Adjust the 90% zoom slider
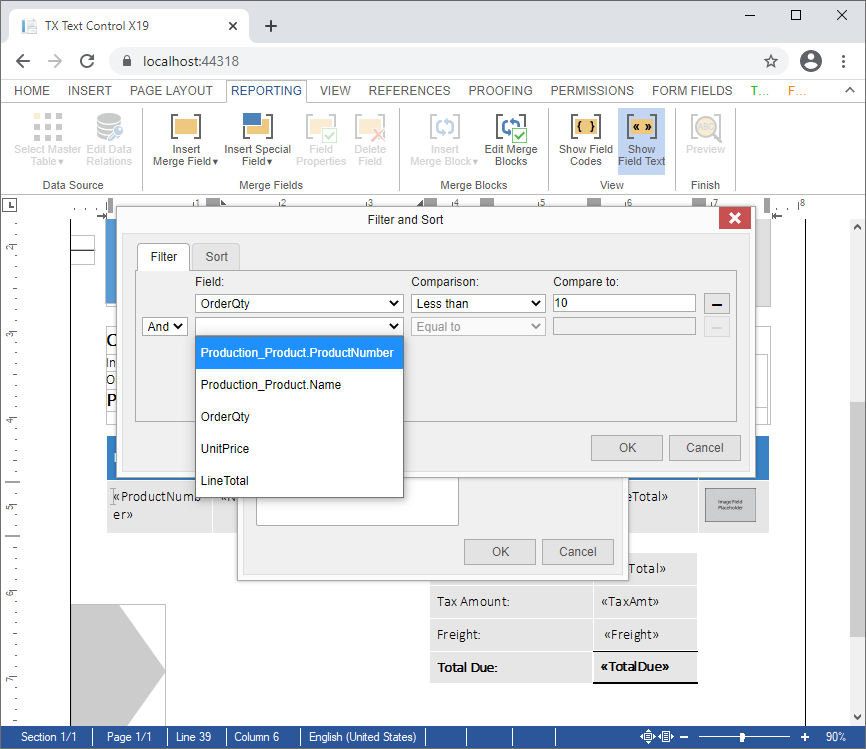This screenshot has height=749, width=866. (x=744, y=736)
